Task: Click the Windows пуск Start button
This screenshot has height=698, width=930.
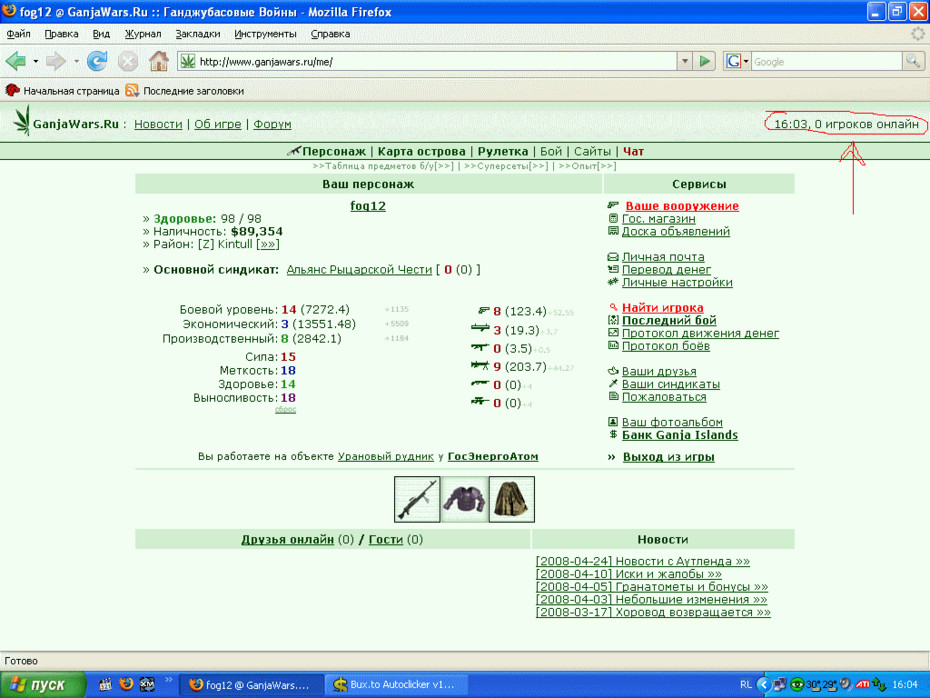Action: click(x=42, y=685)
